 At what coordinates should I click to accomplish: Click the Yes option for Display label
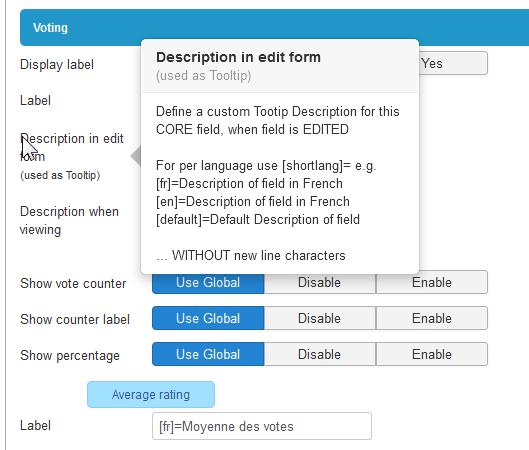coord(453,63)
